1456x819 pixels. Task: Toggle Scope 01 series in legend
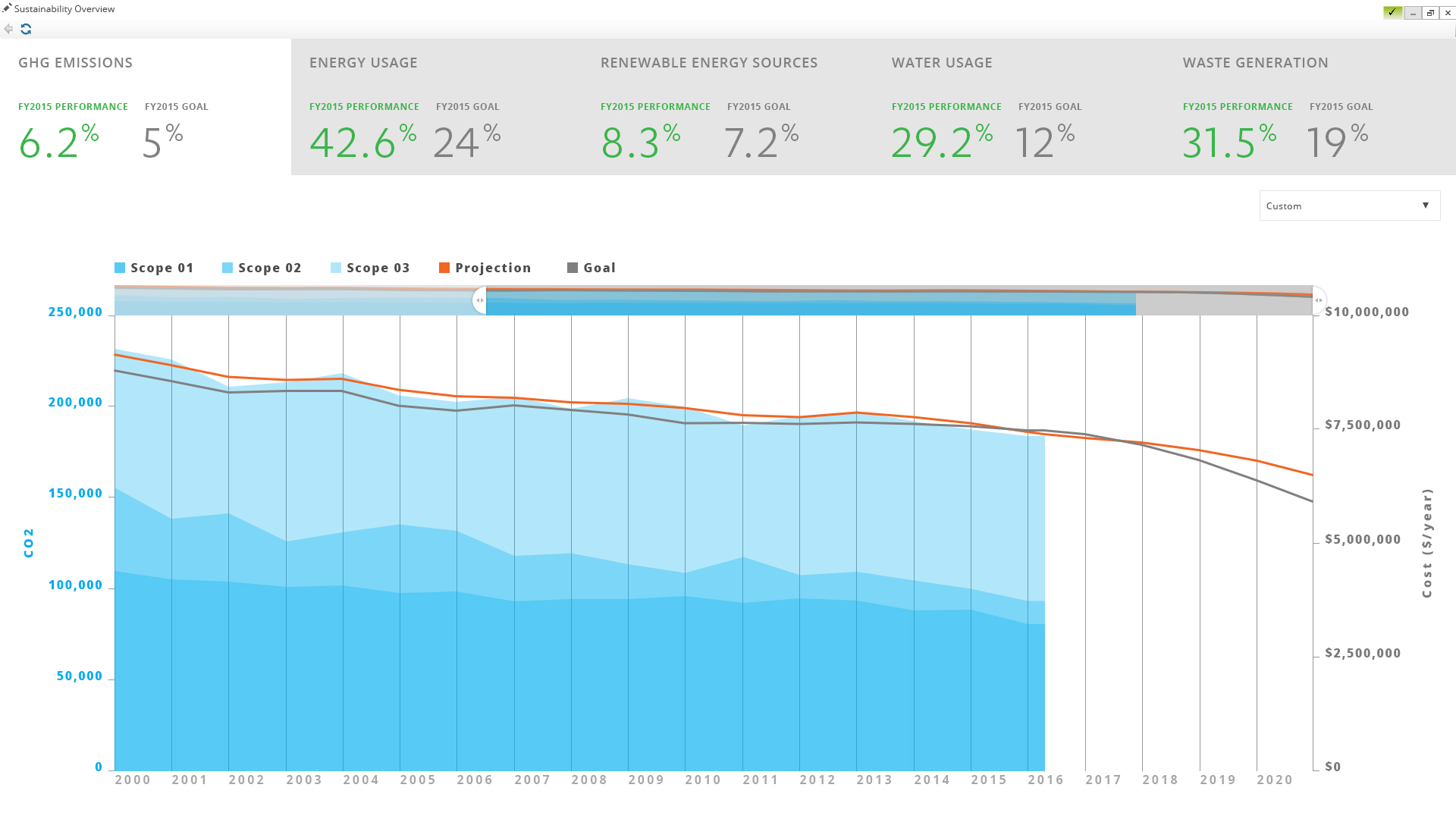[154, 268]
